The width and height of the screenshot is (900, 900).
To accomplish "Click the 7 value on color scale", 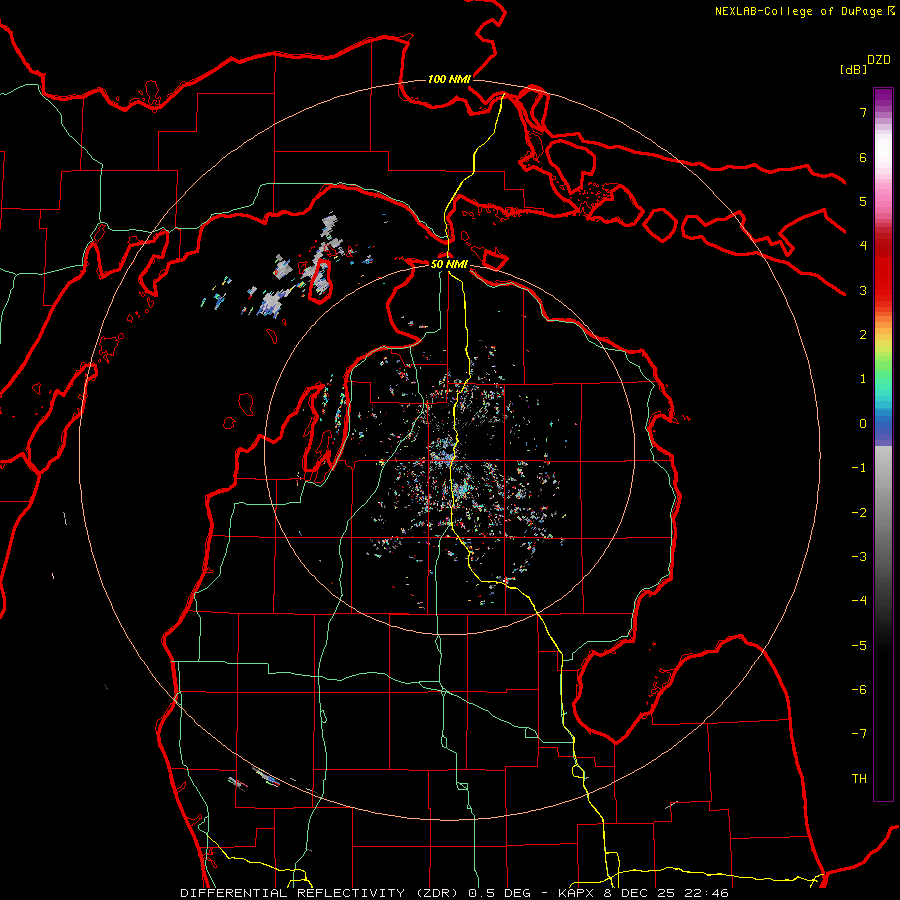I will point(863,112).
